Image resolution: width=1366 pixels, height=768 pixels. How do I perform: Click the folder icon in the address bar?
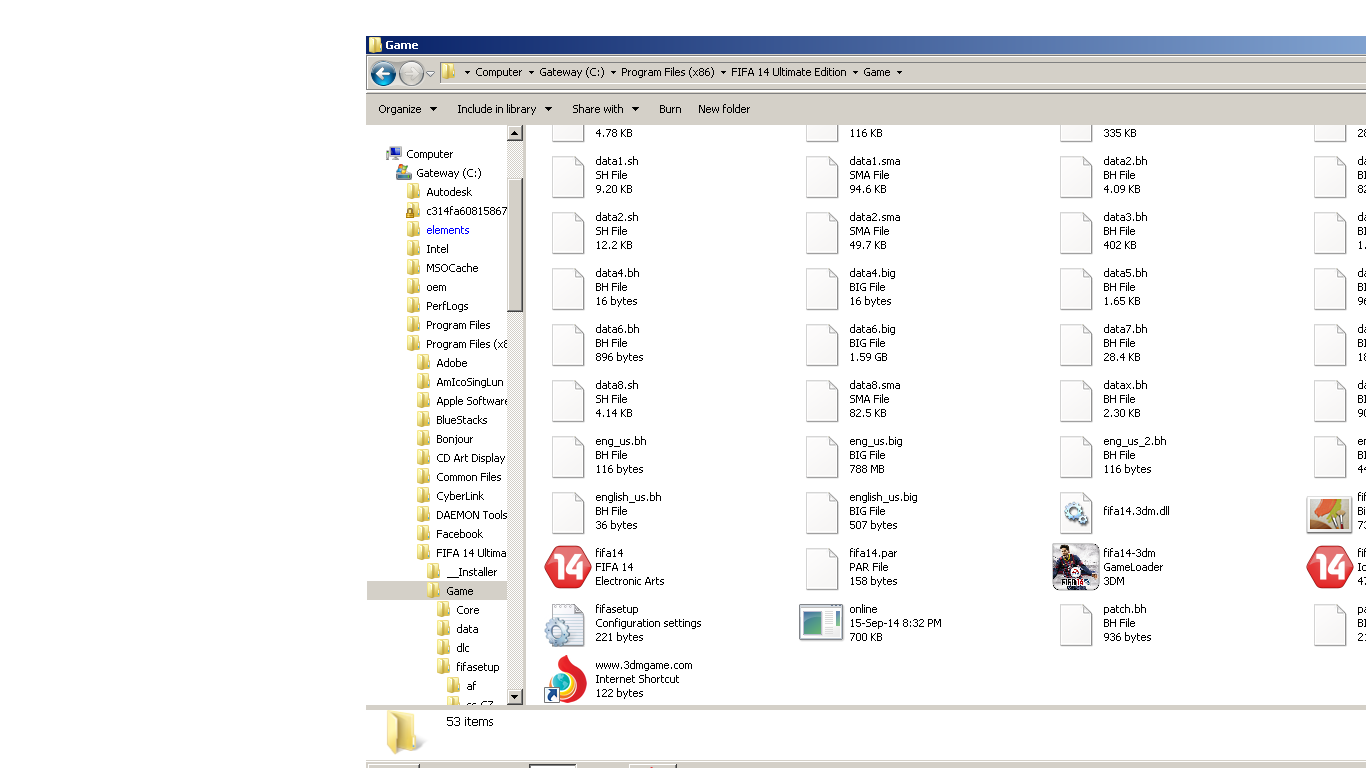click(x=449, y=72)
